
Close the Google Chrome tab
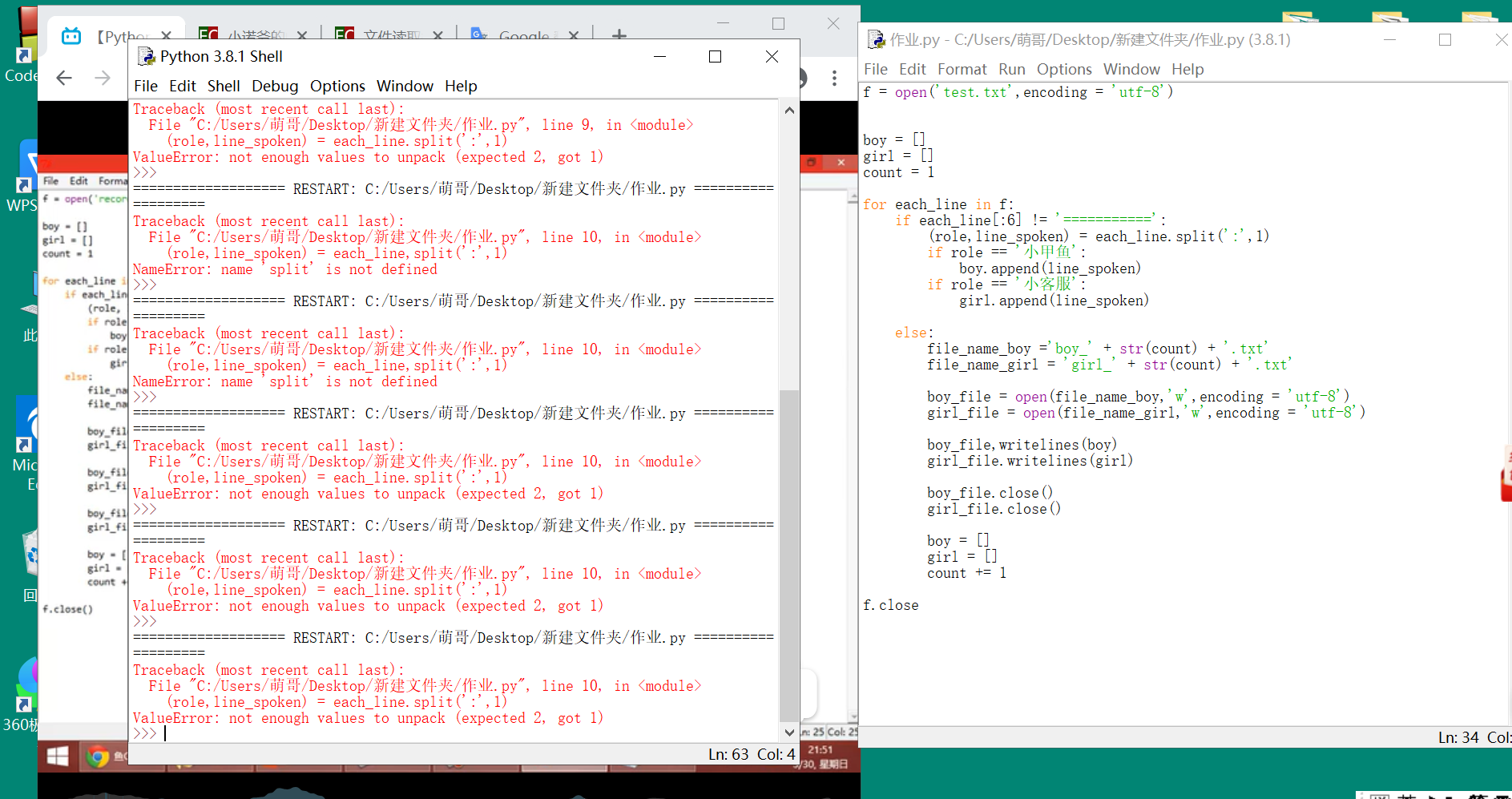[574, 35]
